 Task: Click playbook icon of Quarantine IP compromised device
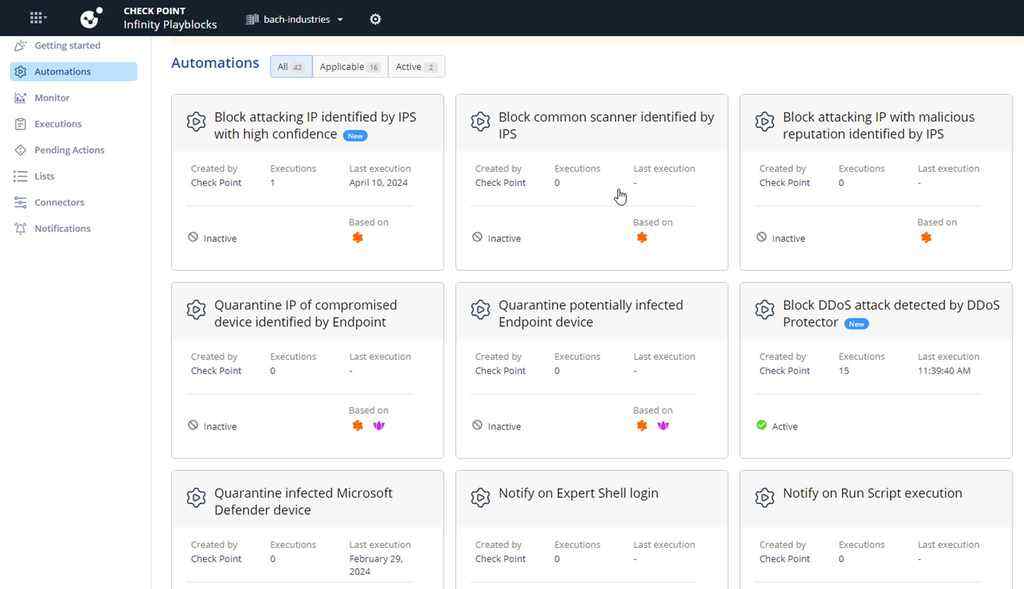[196, 310]
